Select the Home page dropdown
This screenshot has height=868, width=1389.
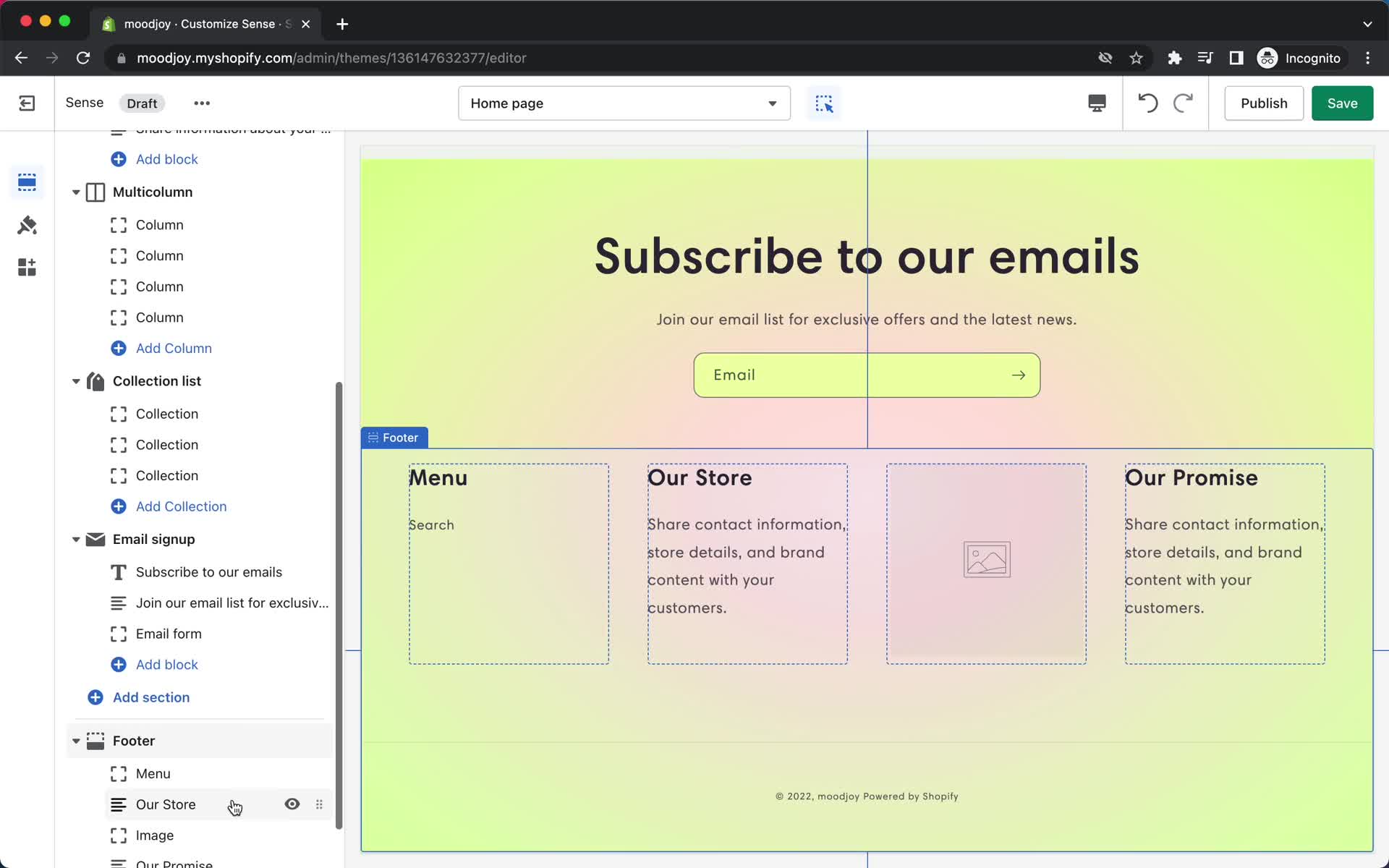625,103
